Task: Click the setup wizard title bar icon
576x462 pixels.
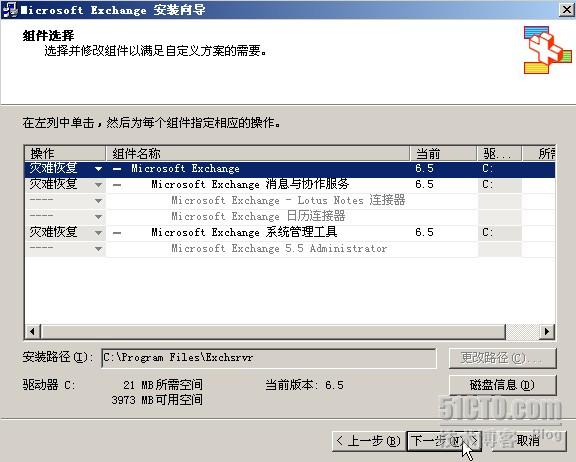Action: [9, 10]
